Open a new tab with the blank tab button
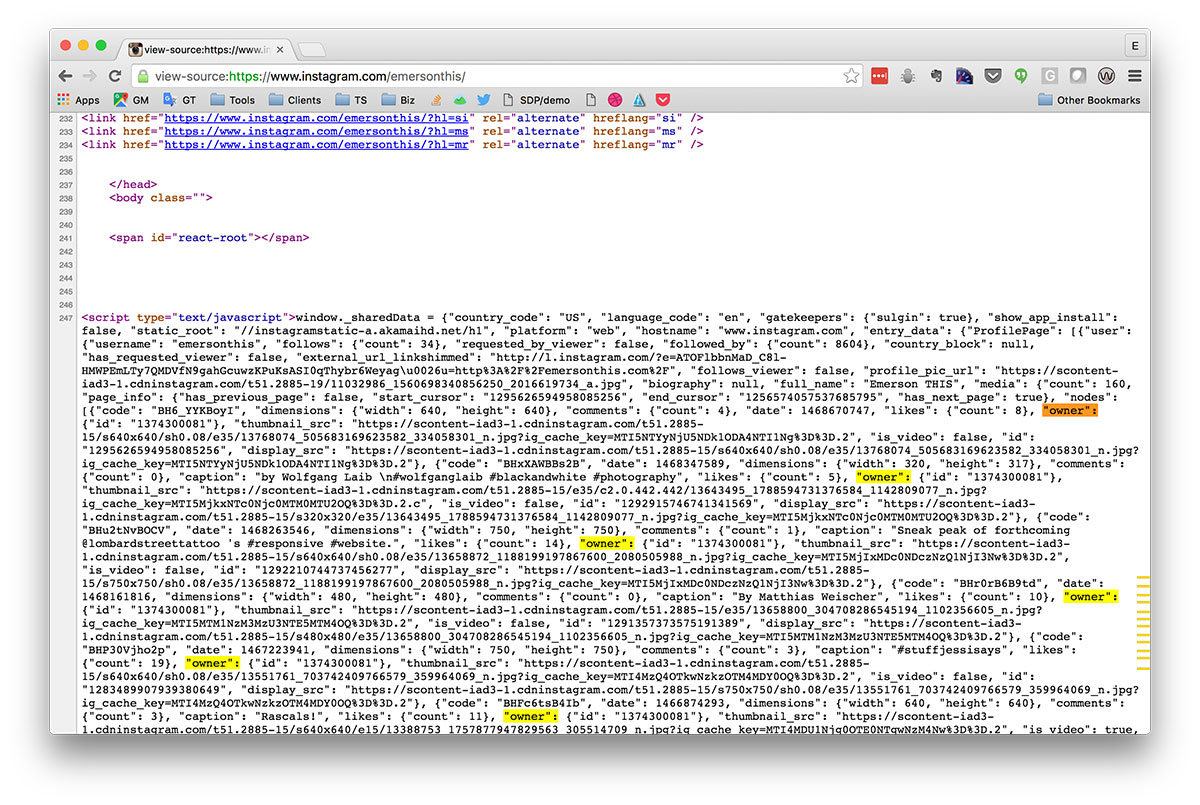1200x805 pixels. [311, 50]
